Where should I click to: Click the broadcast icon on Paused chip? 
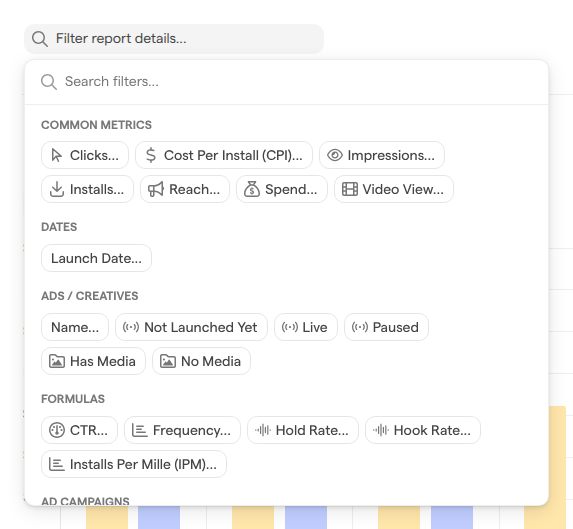tap(360, 327)
